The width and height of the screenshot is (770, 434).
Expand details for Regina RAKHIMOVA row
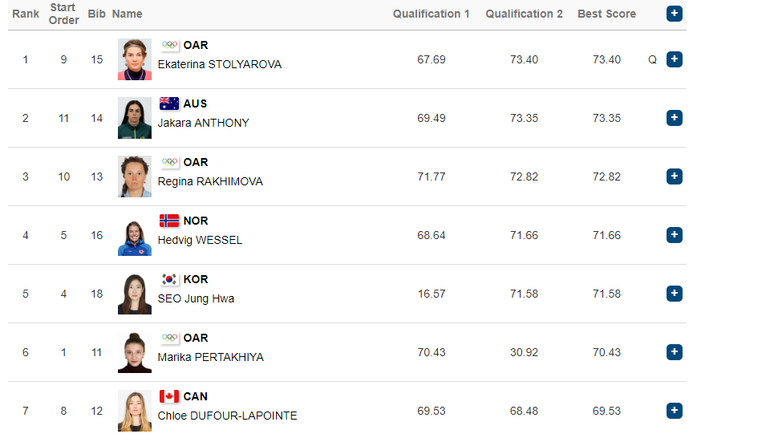point(674,176)
